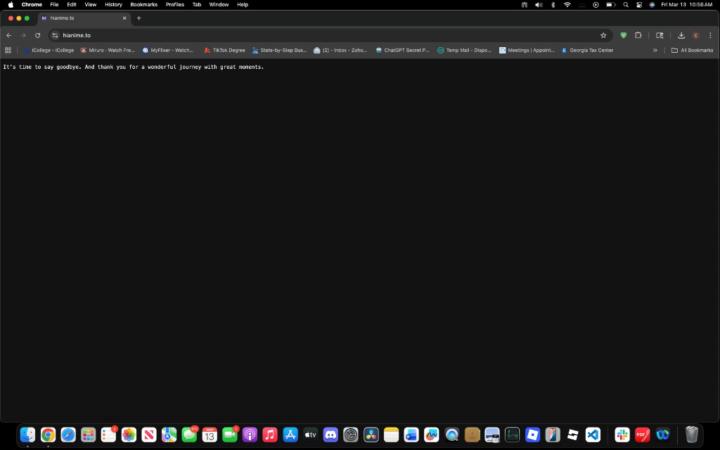720x450 pixels.
Task: Reload the hianime.to page
Action: (x=38, y=35)
